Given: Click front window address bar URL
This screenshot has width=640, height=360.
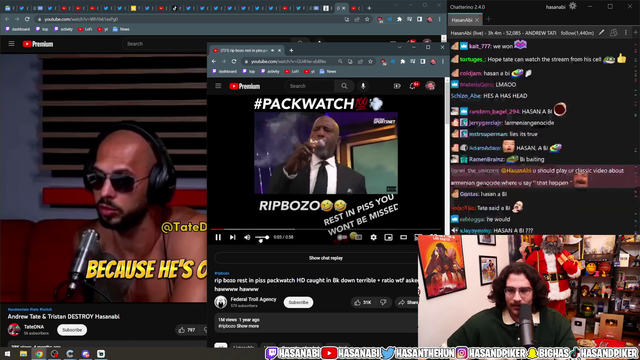Looking at the screenshot, I should pos(289,61).
